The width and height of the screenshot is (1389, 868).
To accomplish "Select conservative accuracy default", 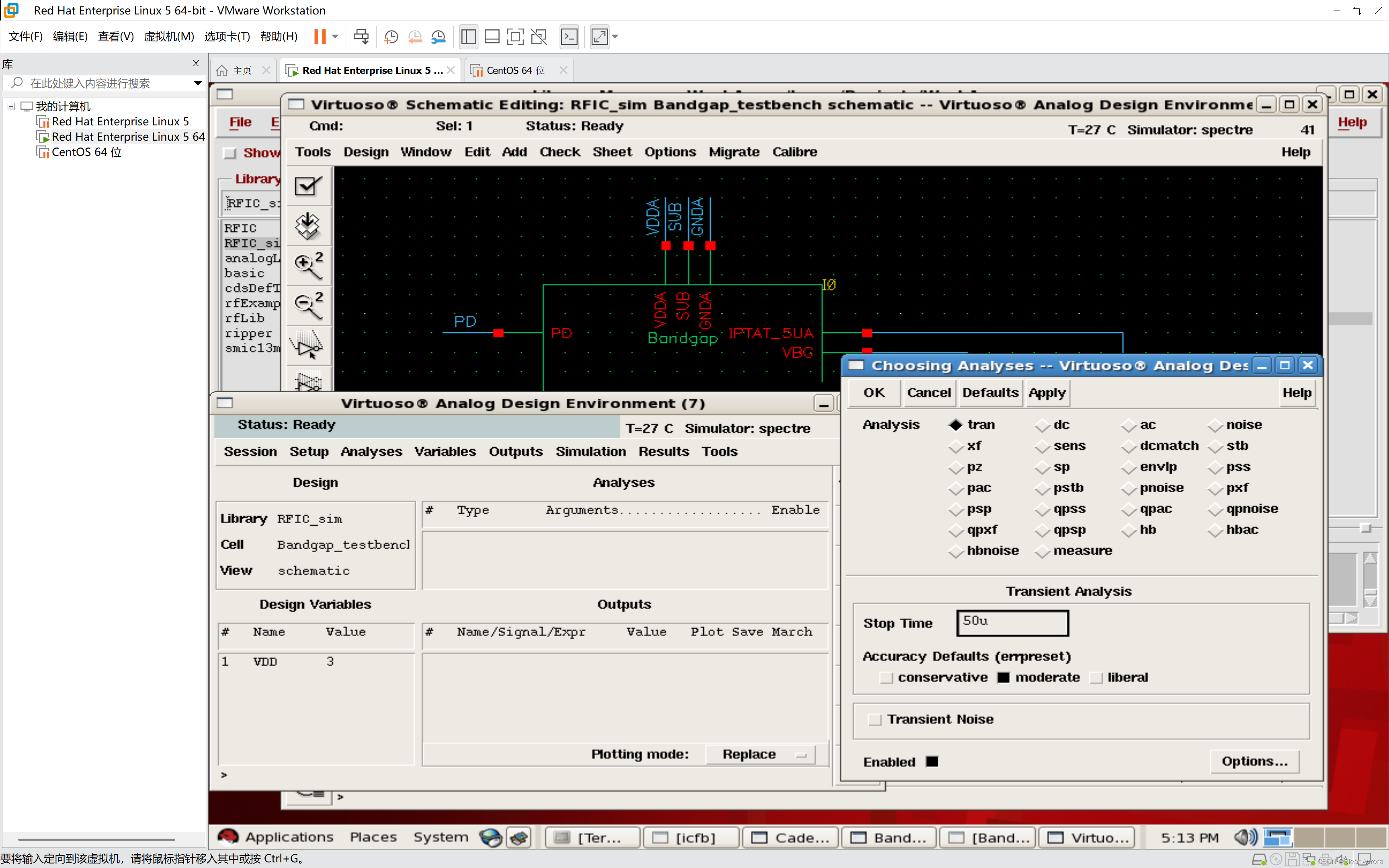I will [x=887, y=678].
